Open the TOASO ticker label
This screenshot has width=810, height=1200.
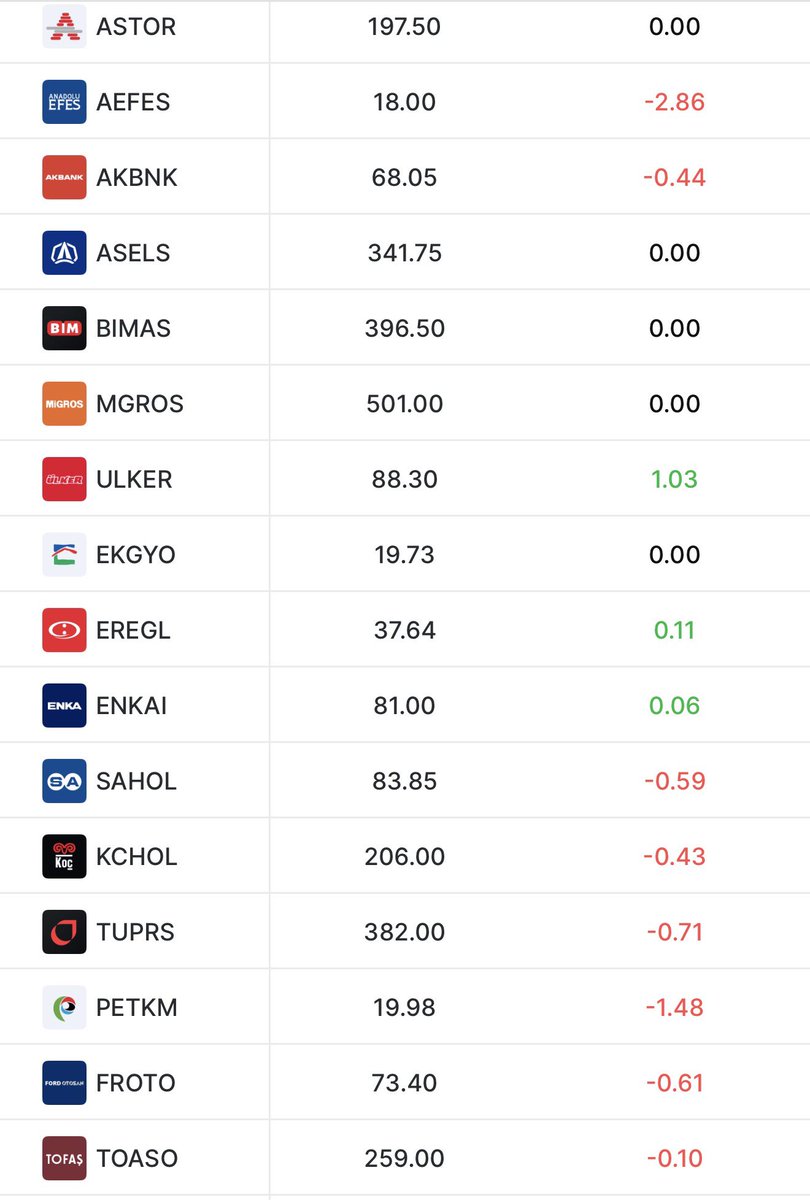click(x=137, y=1158)
